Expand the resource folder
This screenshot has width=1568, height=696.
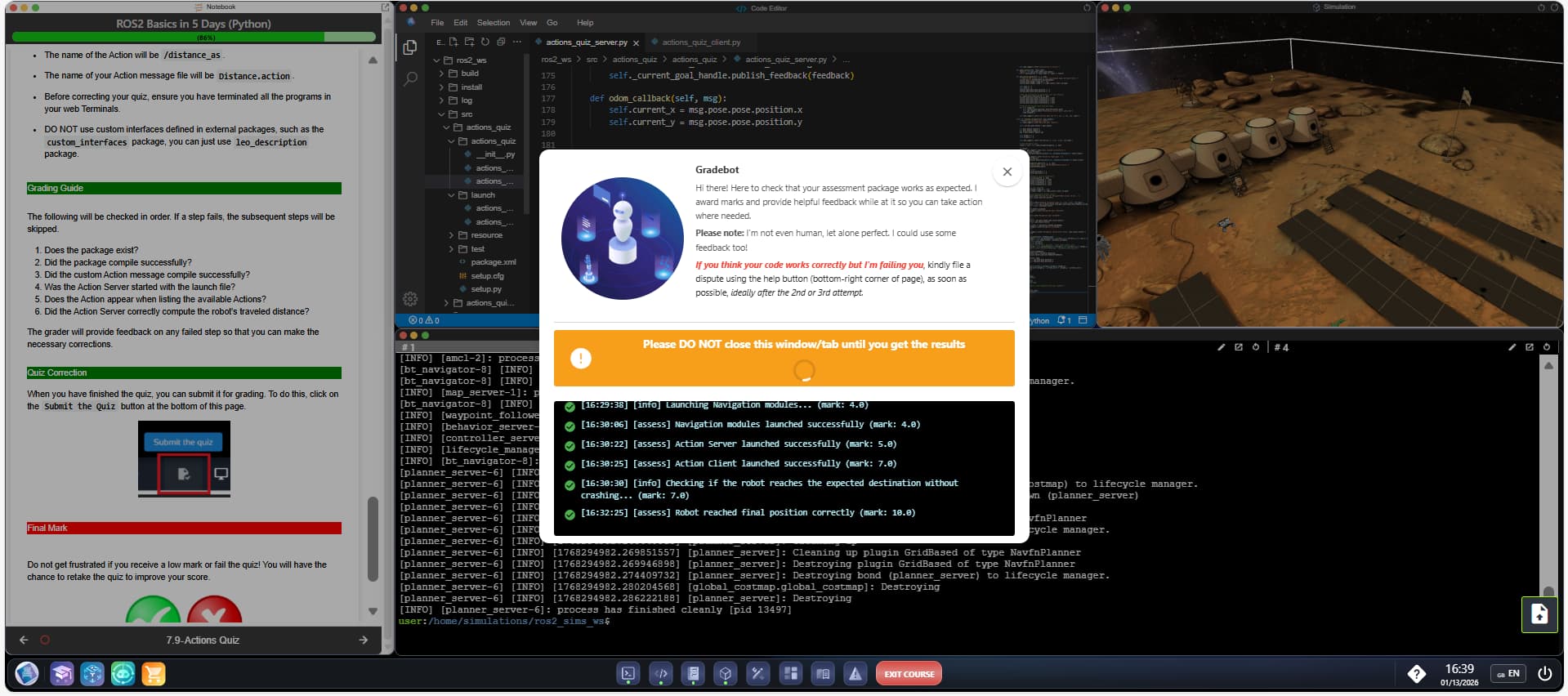(486, 235)
